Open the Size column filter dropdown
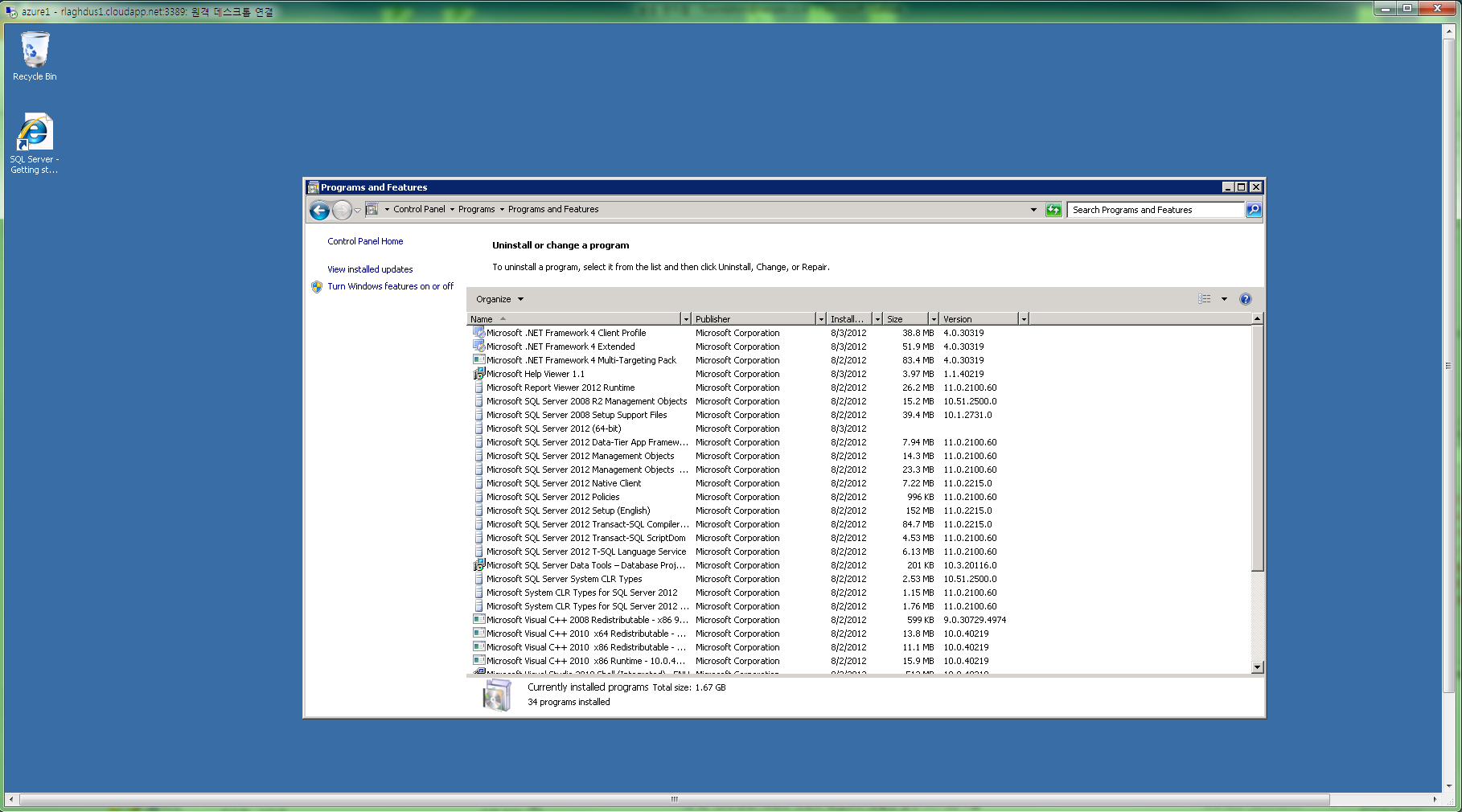Image resolution: width=1462 pixels, height=812 pixels. click(x=934, y=319)
